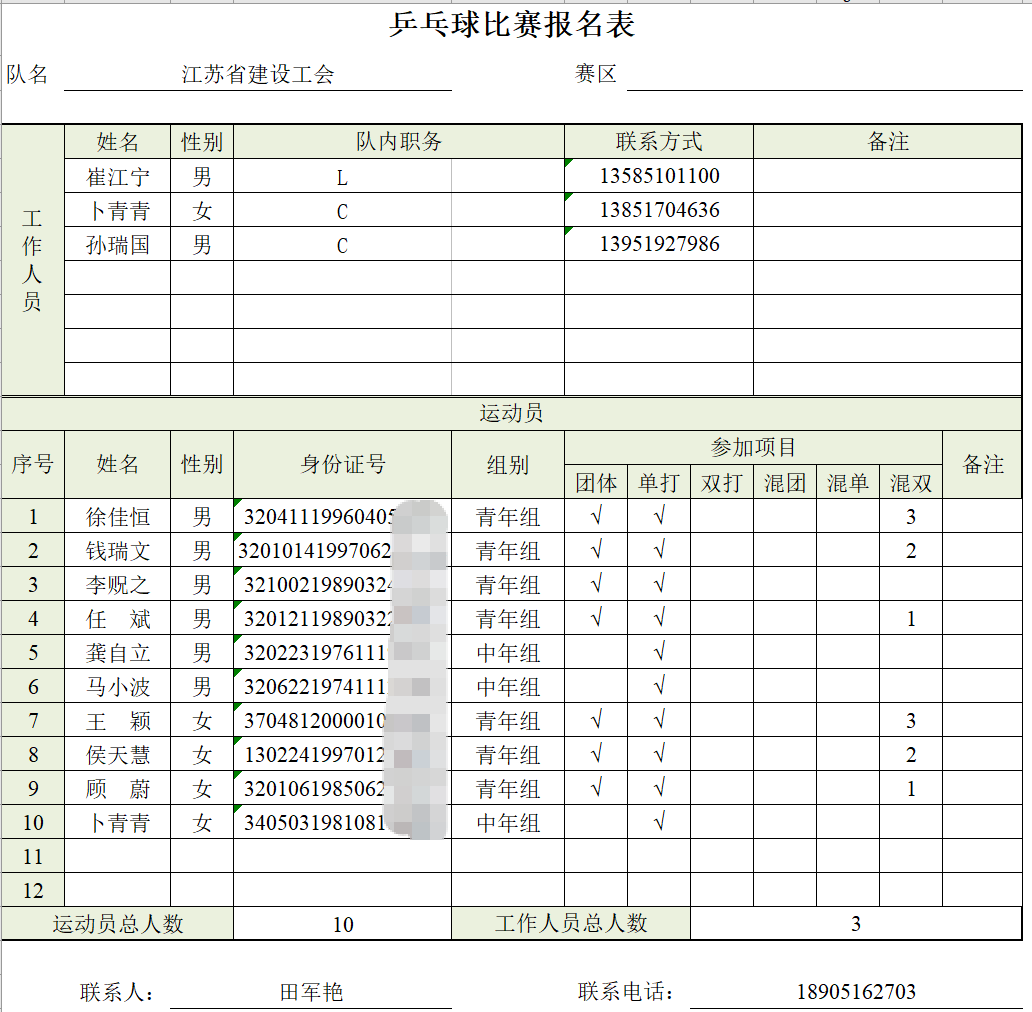Viewport: 1032px width, 1012px height.
Task: Click phone number cell 13851704636
Action: click(659, 210)
